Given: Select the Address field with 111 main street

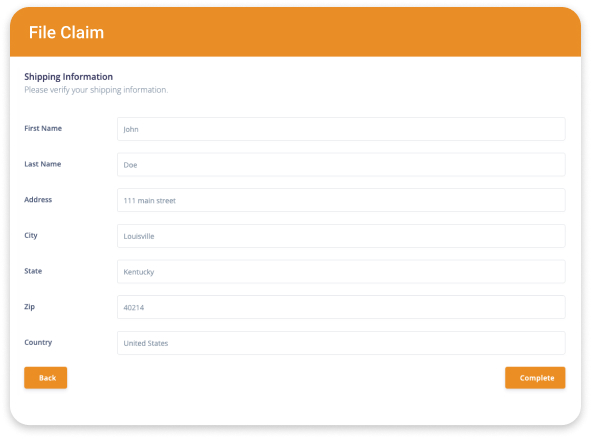Looking at the screenshot, I should point(341,200).
